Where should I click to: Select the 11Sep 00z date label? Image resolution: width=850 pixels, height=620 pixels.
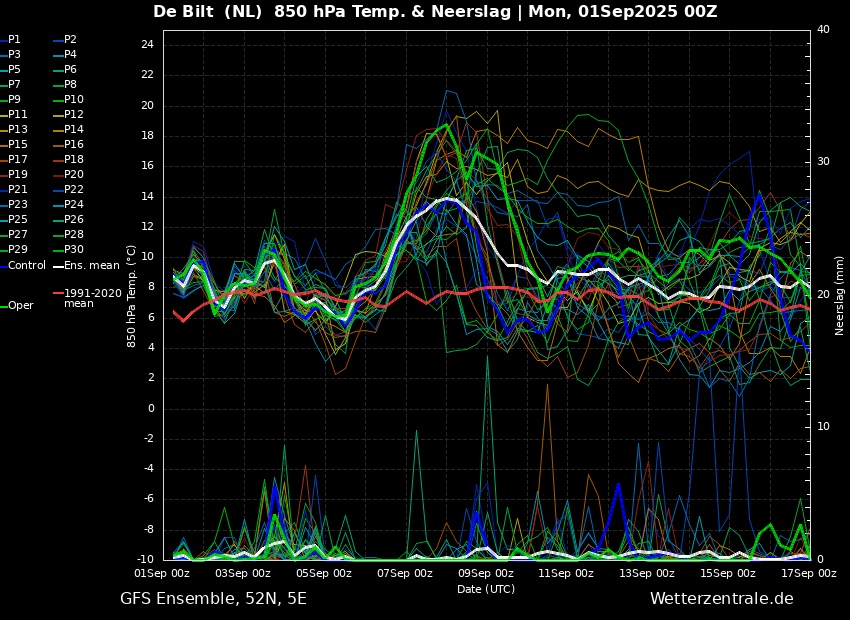[566, 573]
